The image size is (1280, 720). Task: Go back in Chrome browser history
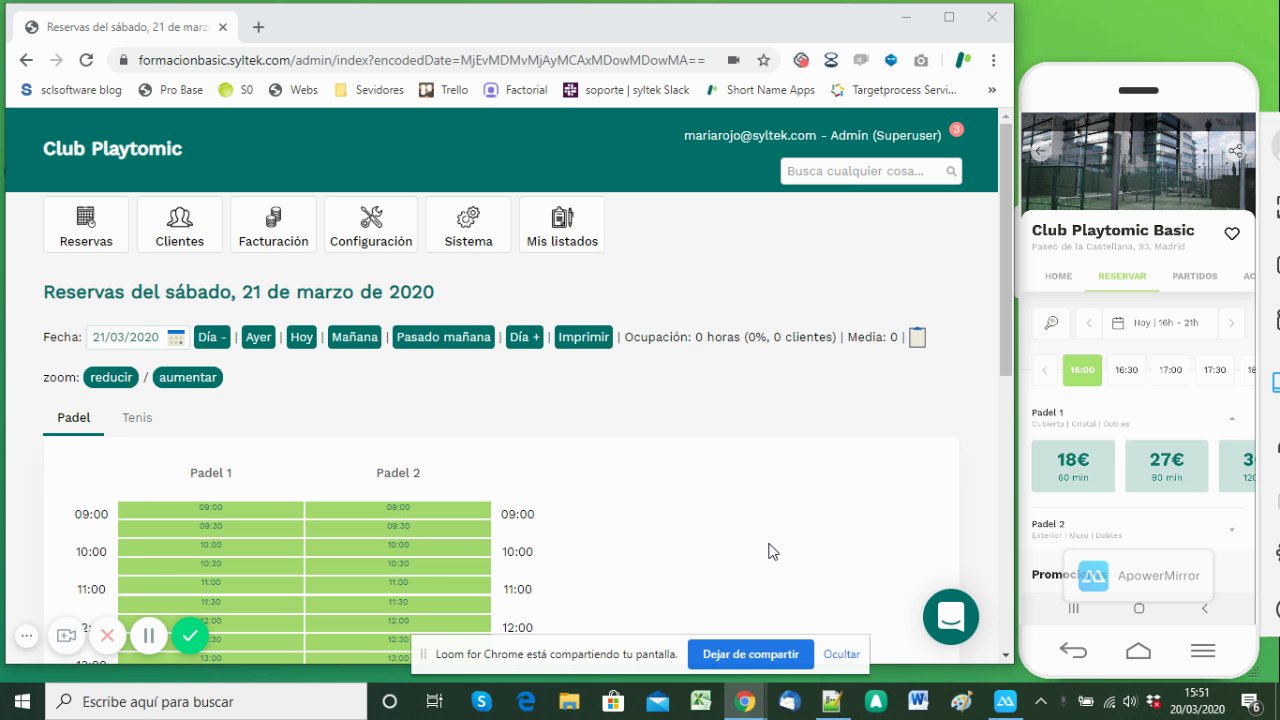click(26, 60)
